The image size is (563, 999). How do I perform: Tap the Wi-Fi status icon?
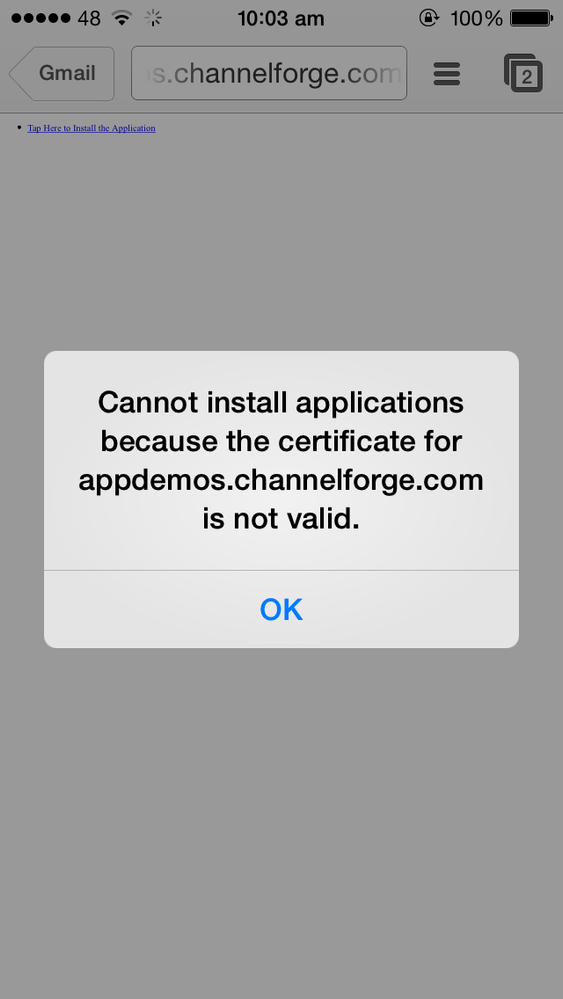(x=121, y=18)
